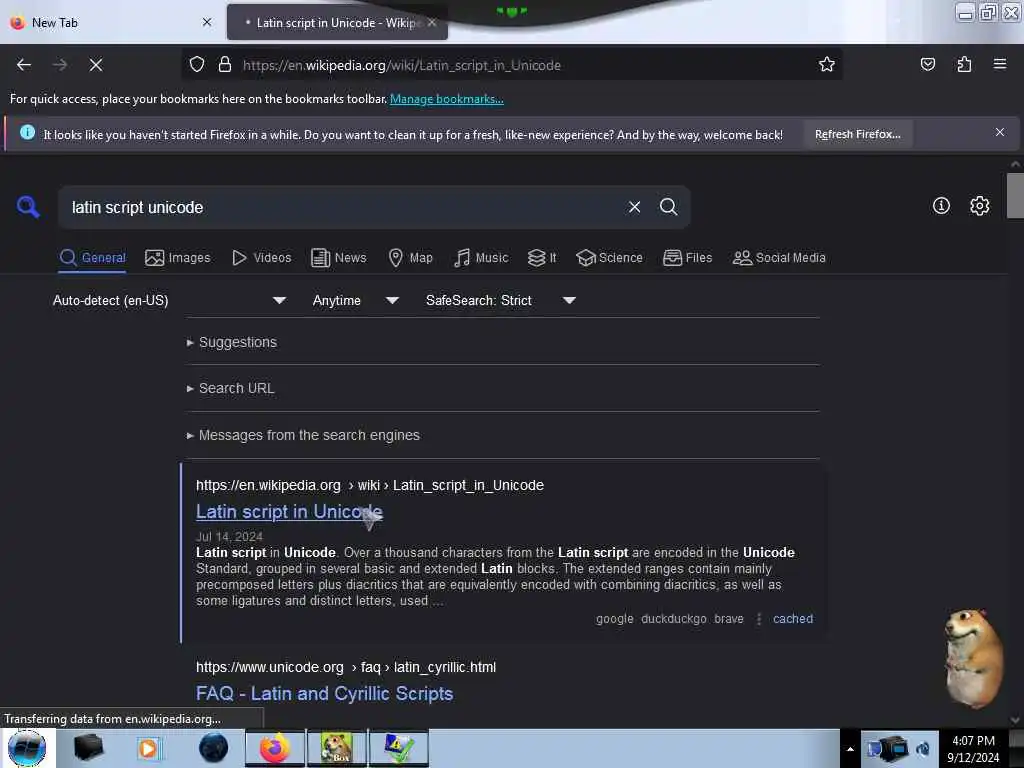The height and width of the screenshot is (768, 1024).
Task: Click in the search query field
Action: point(340,207)
